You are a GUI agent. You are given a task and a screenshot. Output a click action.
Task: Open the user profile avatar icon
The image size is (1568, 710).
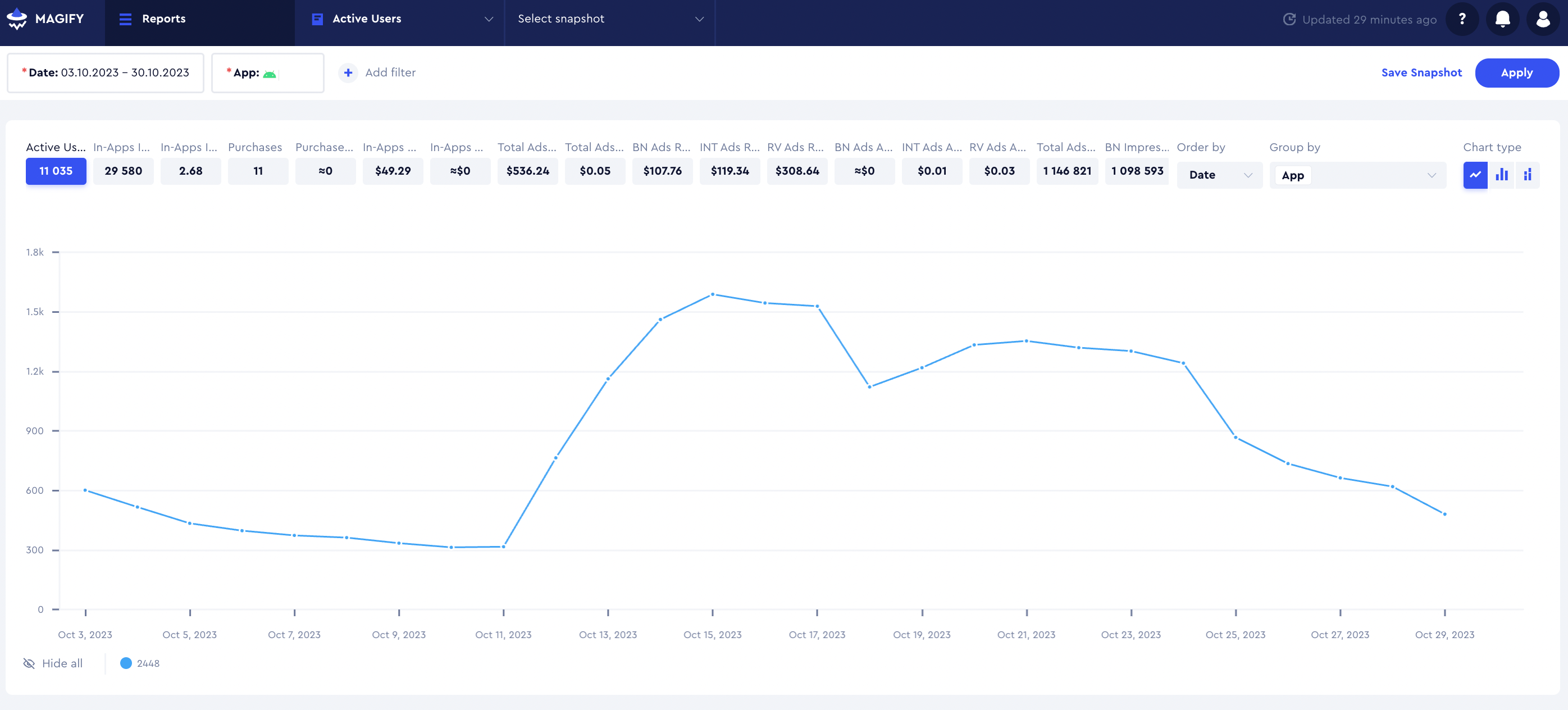click(1542, 19)
